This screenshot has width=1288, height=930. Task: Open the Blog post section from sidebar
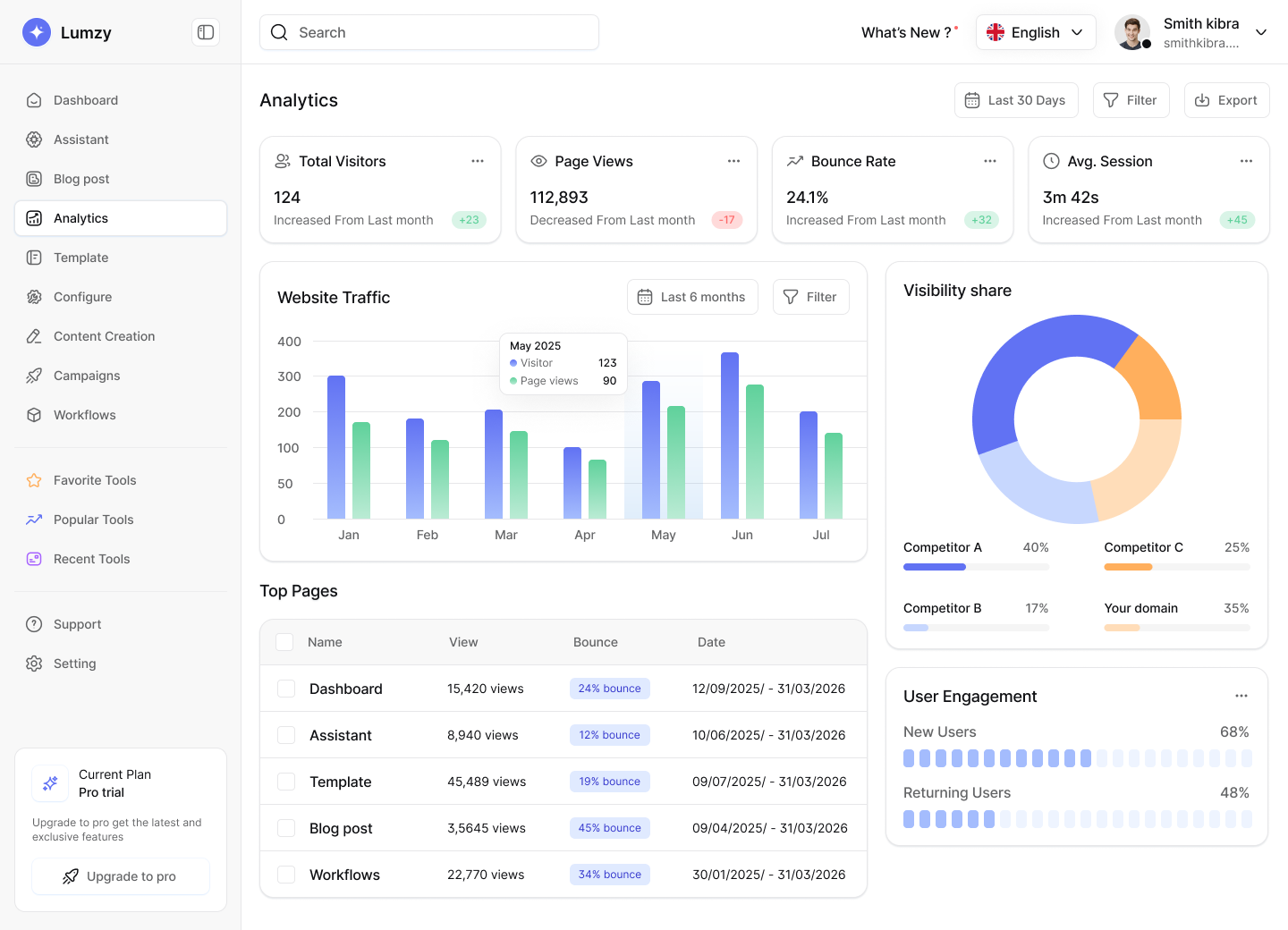pyautogui.click(x=80, y=179)
